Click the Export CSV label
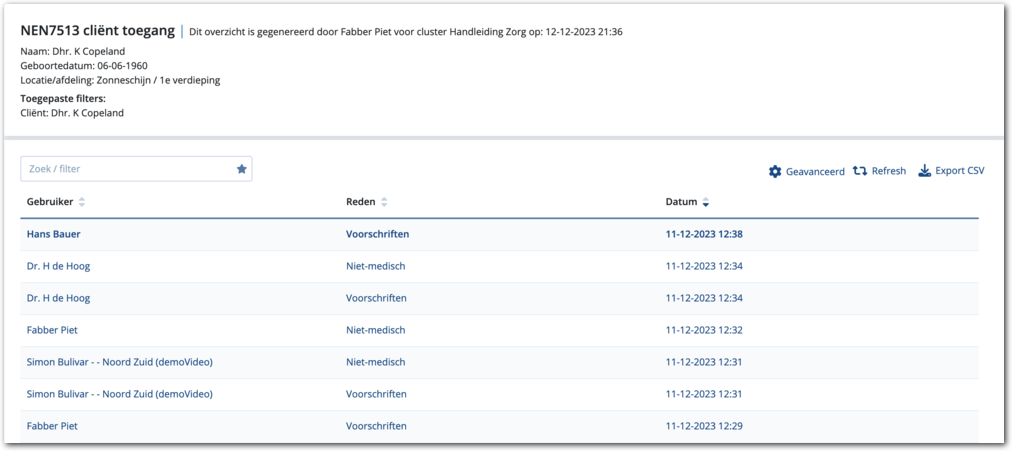 point(959,171)
